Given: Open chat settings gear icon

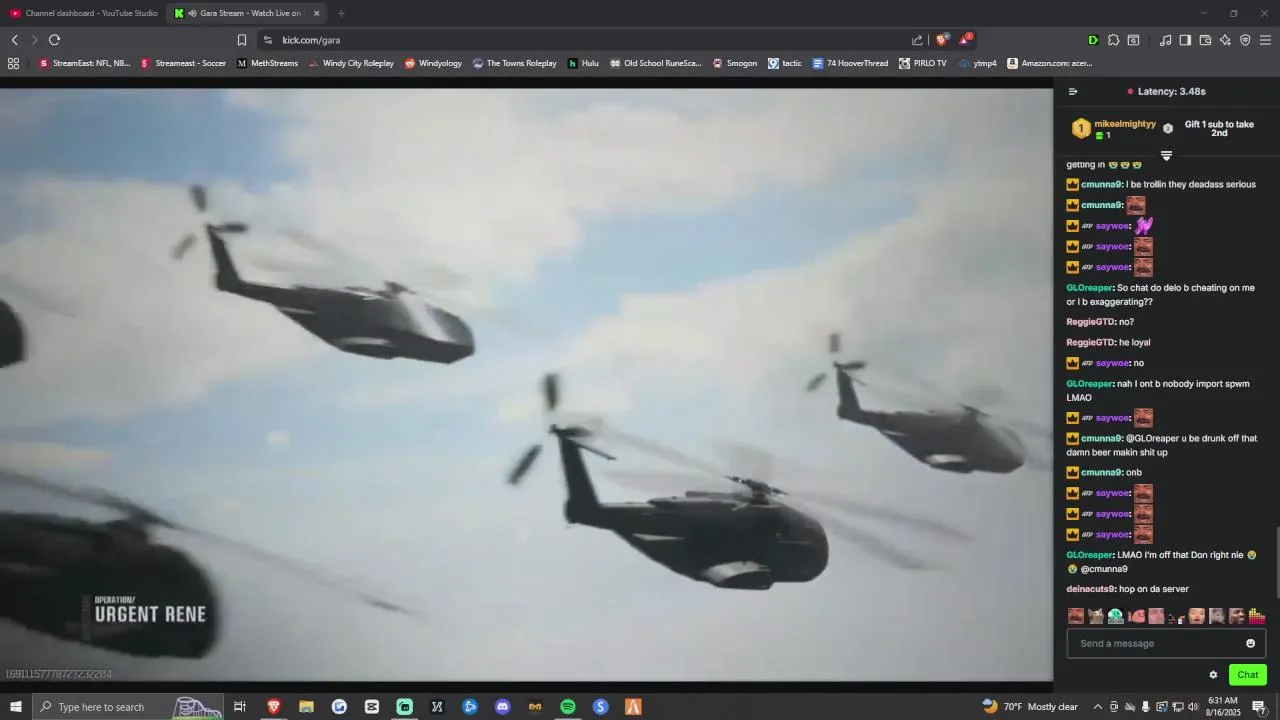Looking at the screenshot, I should 1213,675.
